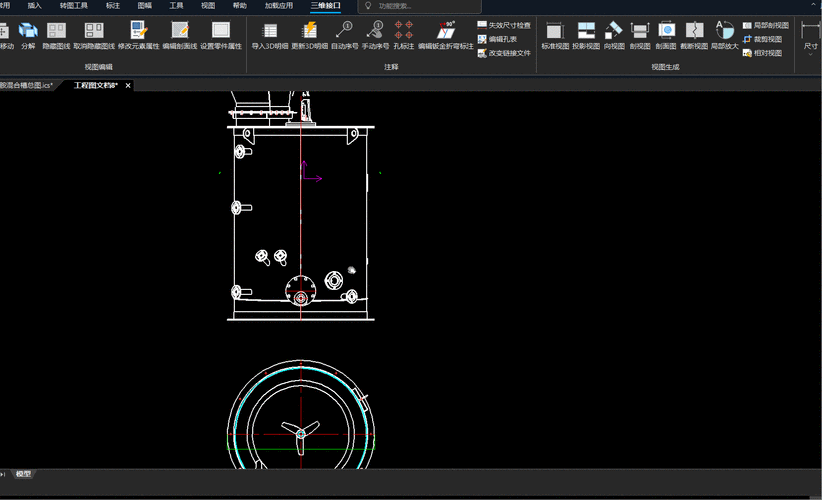The height and width of the screenshot is (500, 822).
Task: Close the 工程图文档8 document tab
Action: pyautogui.click(x=128, y=86)
